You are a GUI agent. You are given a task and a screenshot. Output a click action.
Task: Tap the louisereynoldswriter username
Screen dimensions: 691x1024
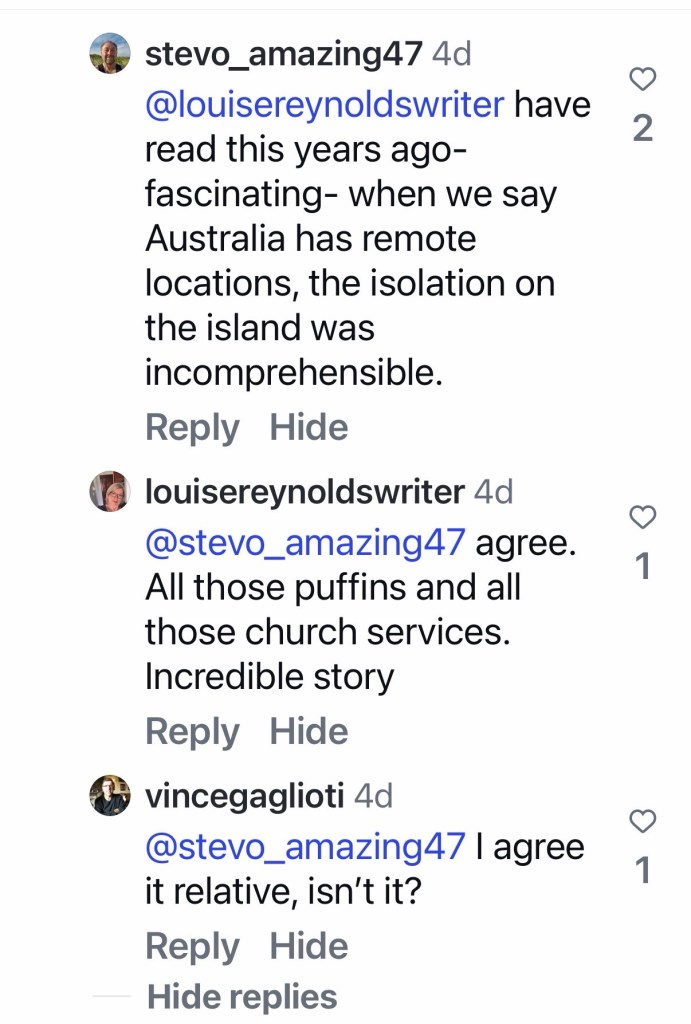click(x=305, y=492)
